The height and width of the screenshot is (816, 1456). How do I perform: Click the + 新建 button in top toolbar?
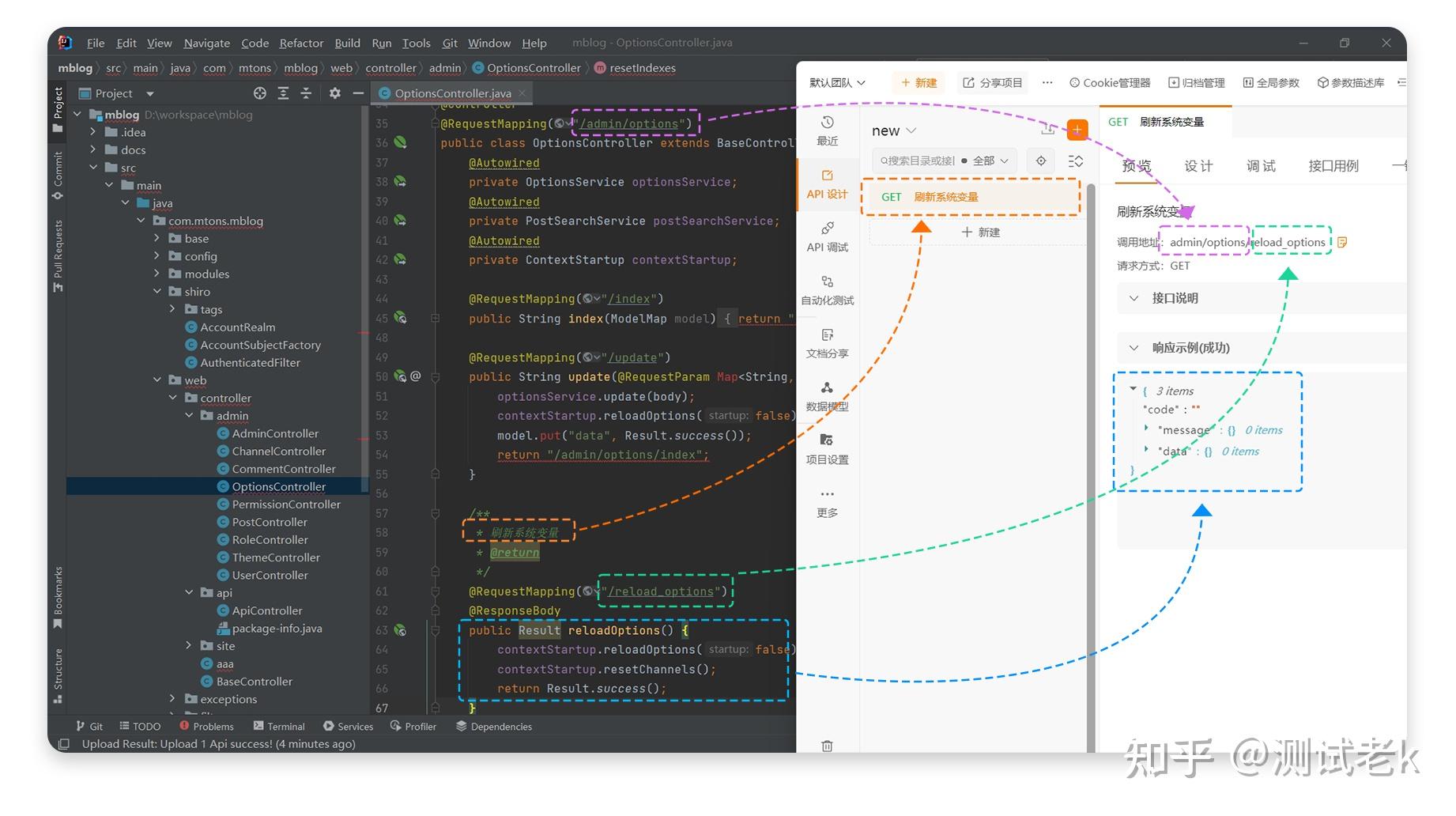pyautogui.click(x=918, y=82)
